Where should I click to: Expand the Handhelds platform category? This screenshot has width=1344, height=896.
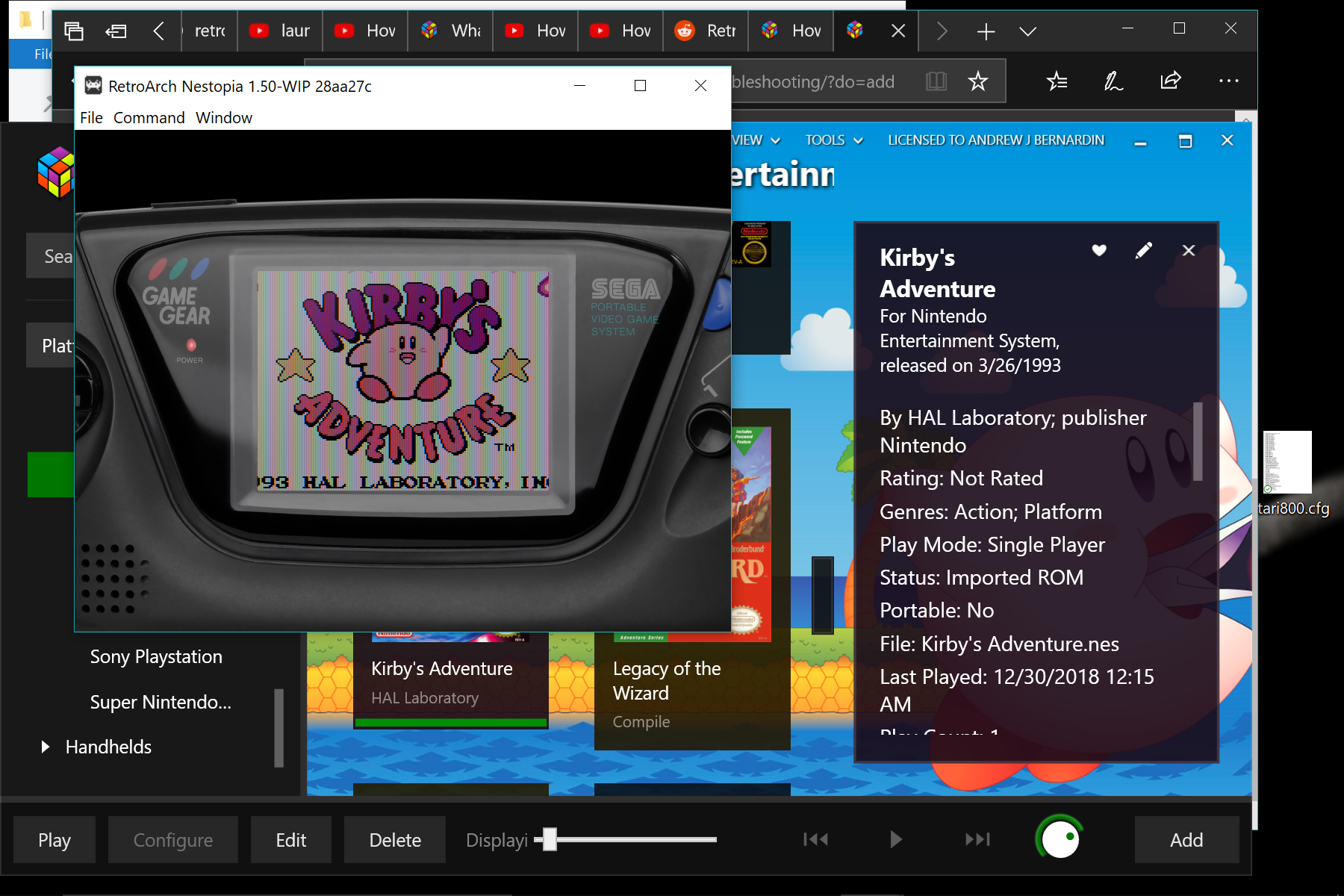(x=46, y=747)
